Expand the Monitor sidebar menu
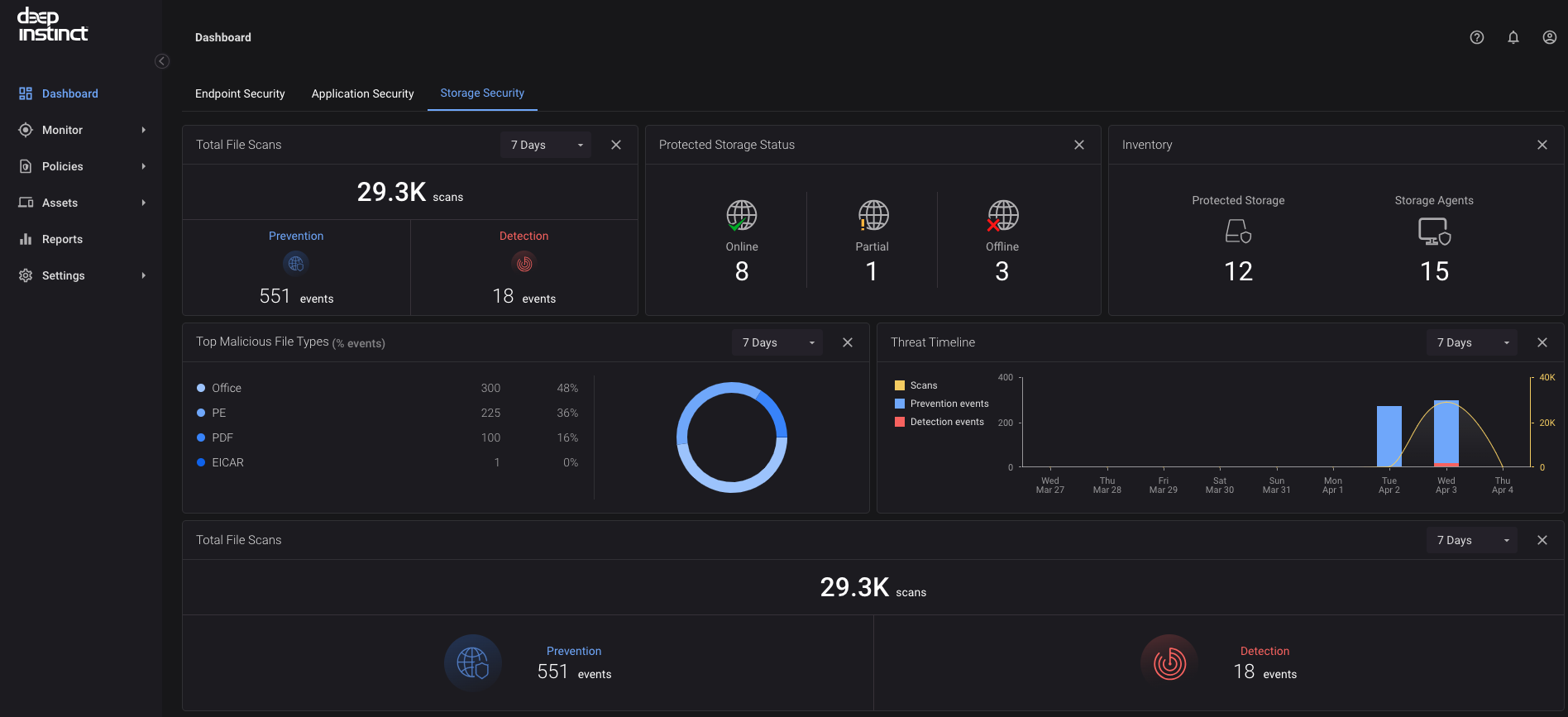This screenshot has height=717, width=1568. coord(81,130)
